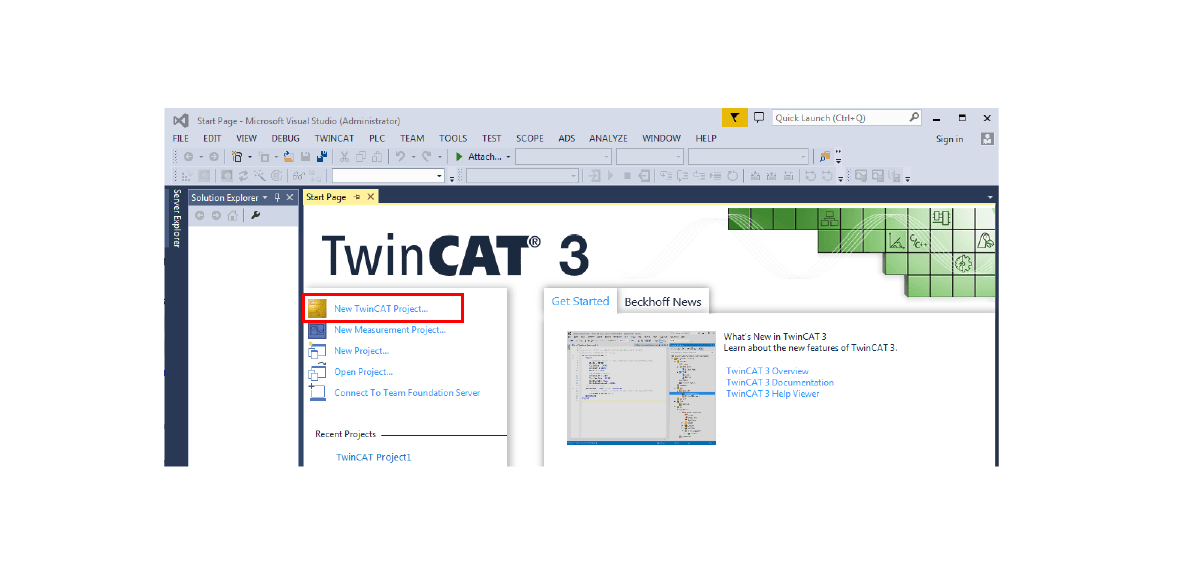Close the Solution Explorer panel

coord(290,198)
